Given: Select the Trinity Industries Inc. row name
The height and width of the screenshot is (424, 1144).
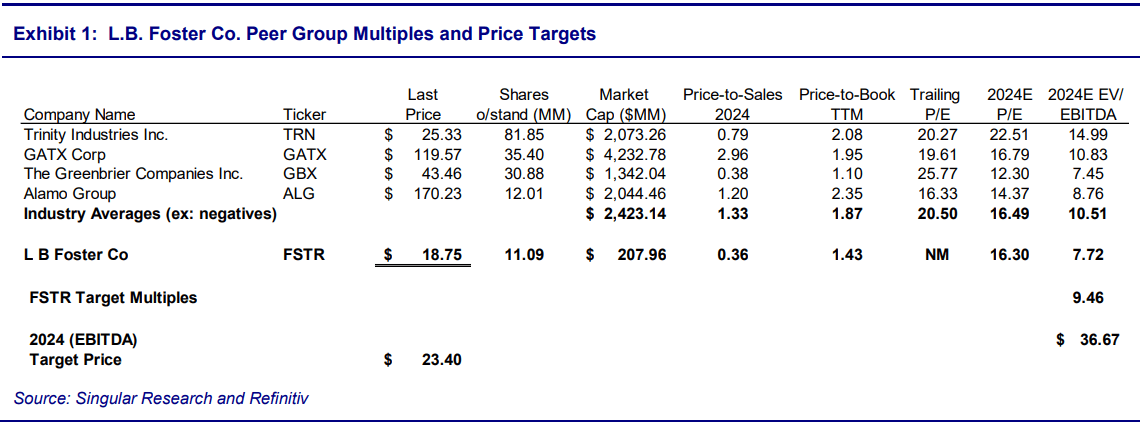Looking at the screenshot, I should [x=96, y=134].
